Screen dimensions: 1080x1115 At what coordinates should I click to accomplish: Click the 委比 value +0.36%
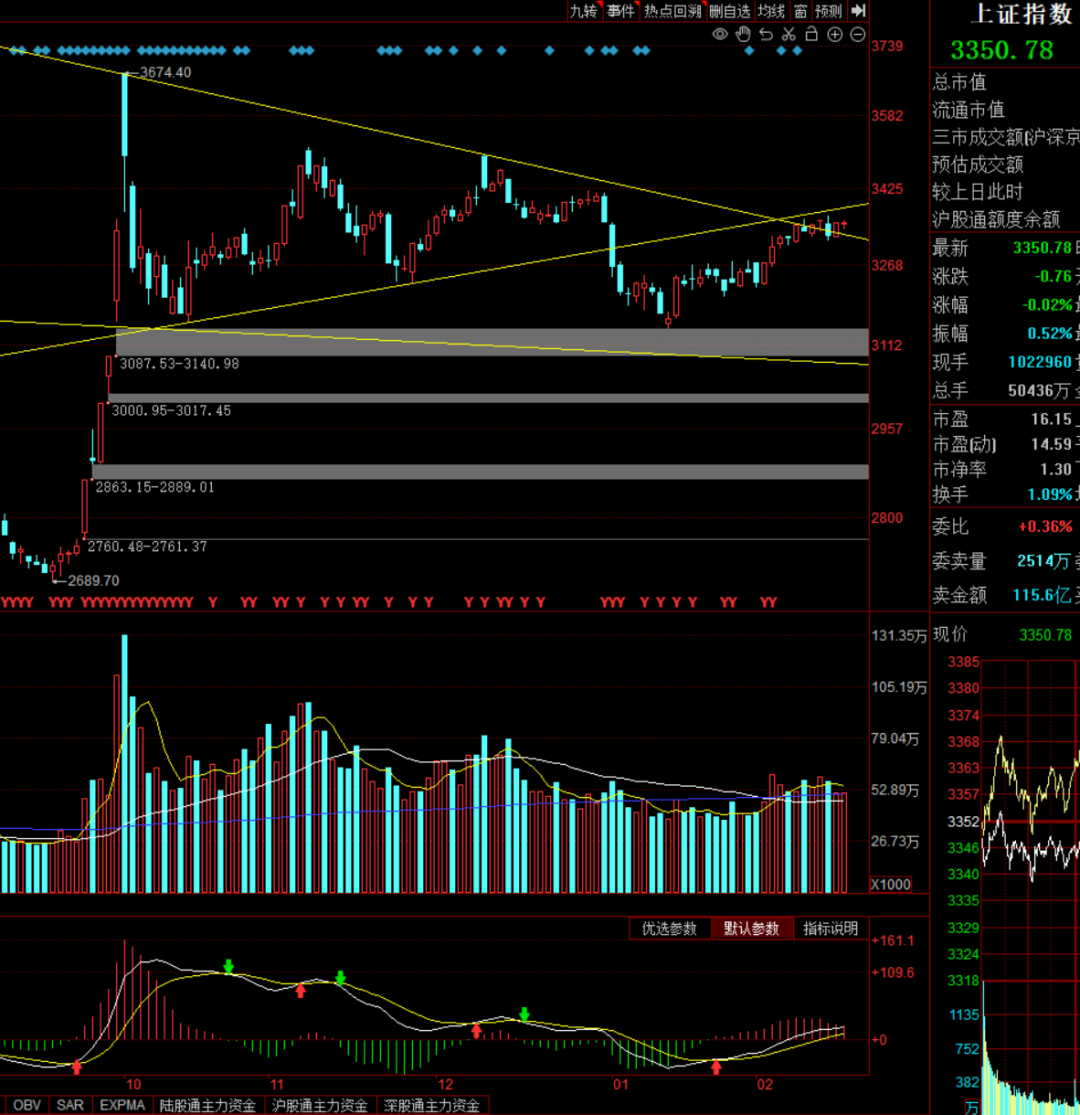pyautogui.click(x=1045, y=527)
